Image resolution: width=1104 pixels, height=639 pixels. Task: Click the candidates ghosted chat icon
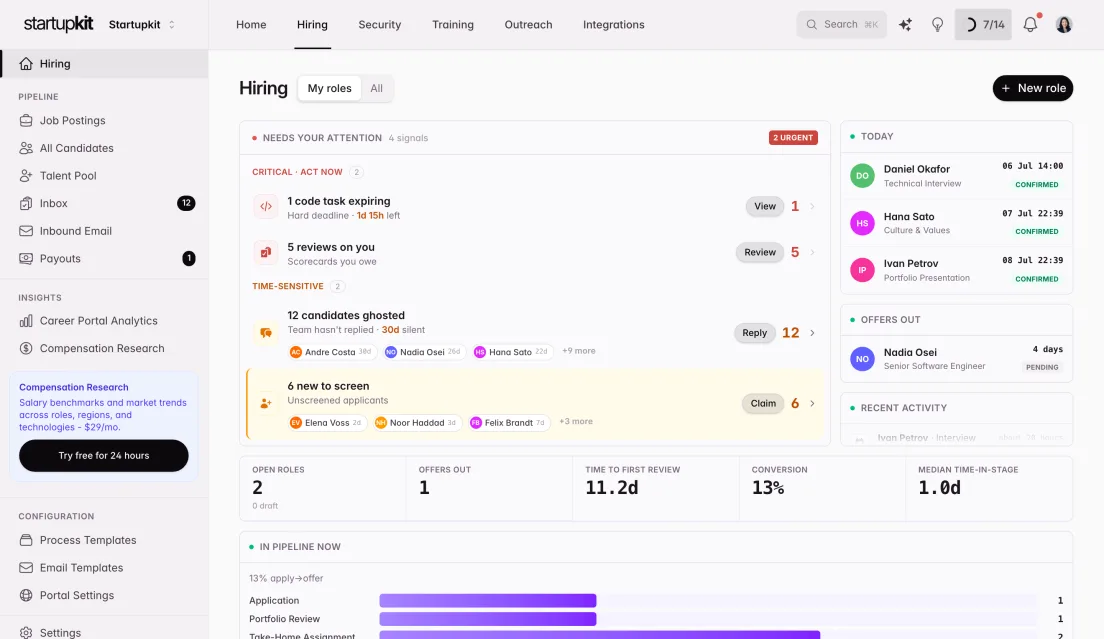tap(265, 333)
